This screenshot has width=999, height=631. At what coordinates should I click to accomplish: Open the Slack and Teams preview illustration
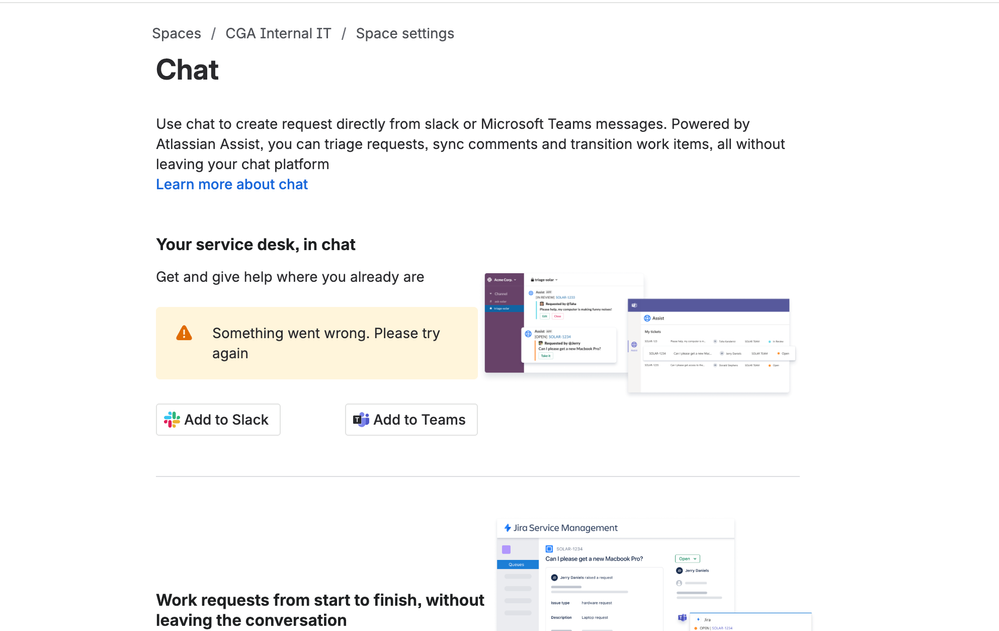pyautogui.click(x=639, y=333)
